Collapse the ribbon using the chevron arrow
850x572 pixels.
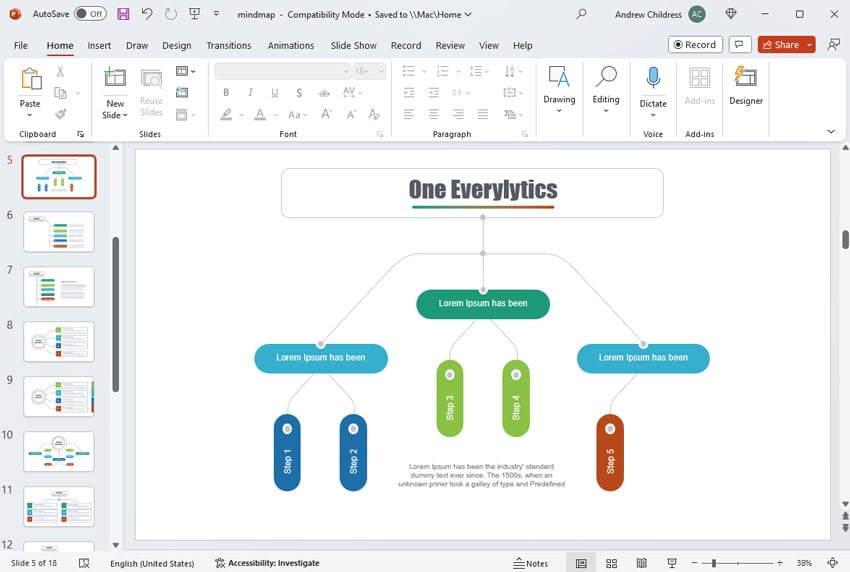pos(830,132)
